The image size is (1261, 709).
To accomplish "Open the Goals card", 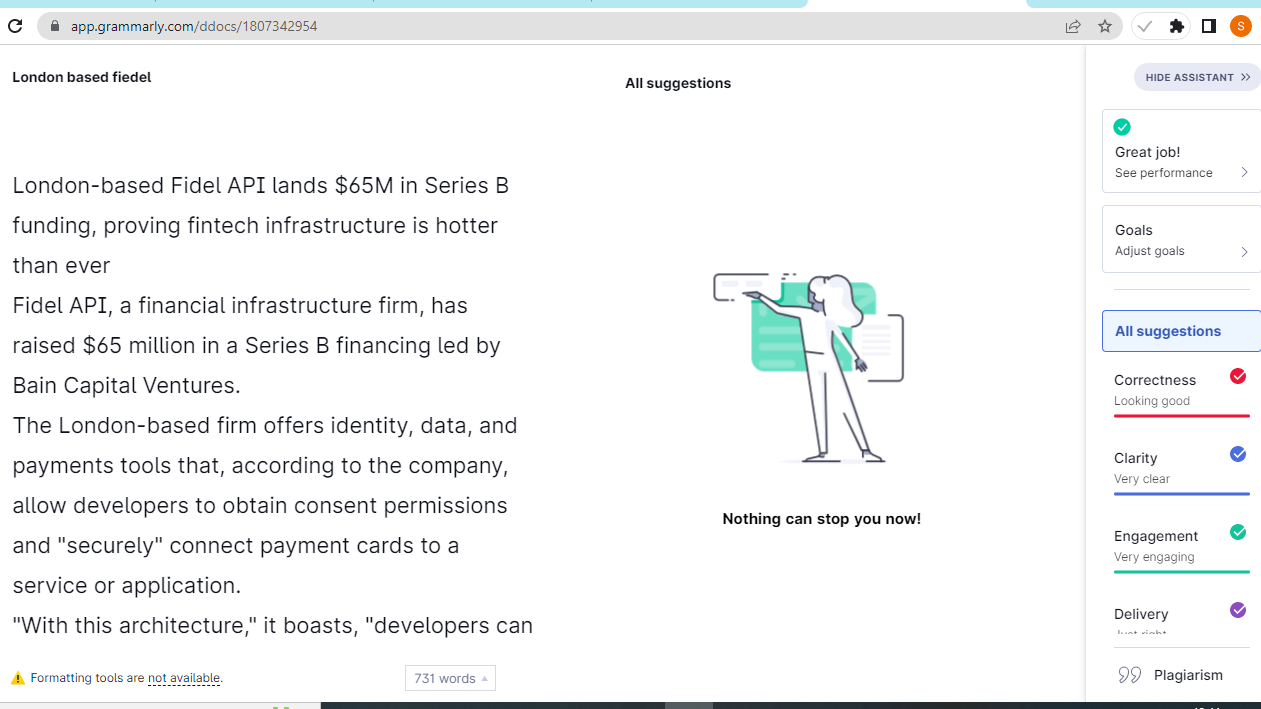I will [1181, 239].
